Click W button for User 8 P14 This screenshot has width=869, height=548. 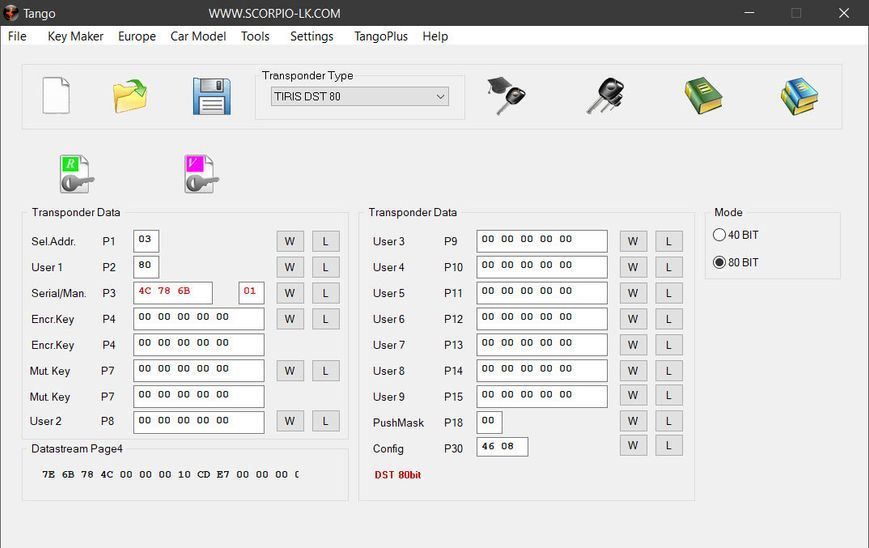point(633,371)
